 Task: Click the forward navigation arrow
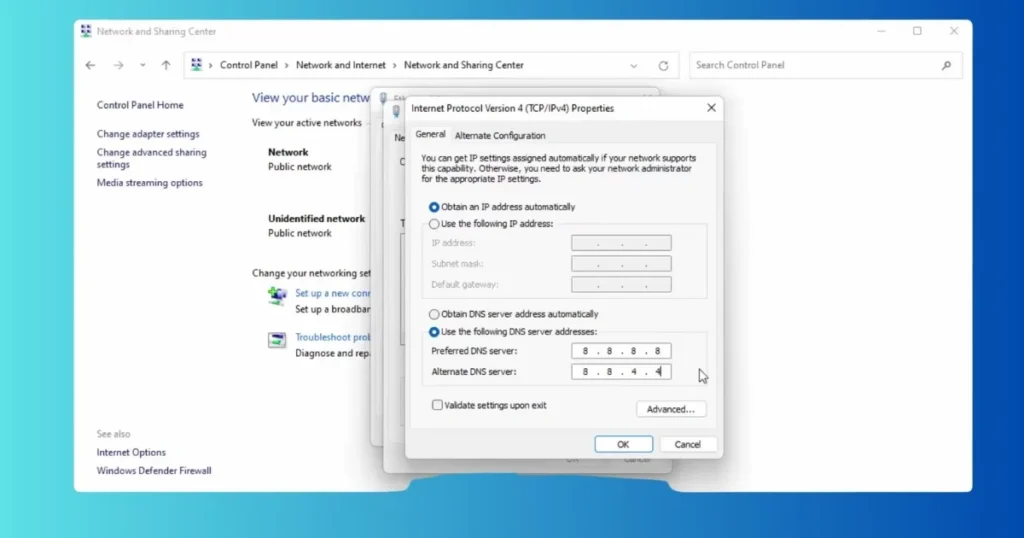pos(118,65)
